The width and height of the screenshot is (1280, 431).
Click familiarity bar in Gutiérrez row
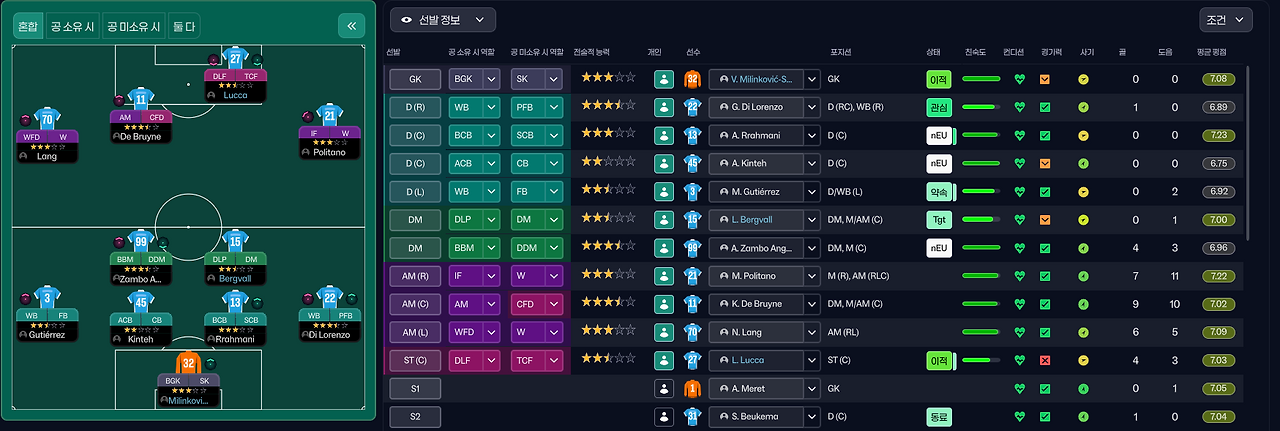(981, 191)
